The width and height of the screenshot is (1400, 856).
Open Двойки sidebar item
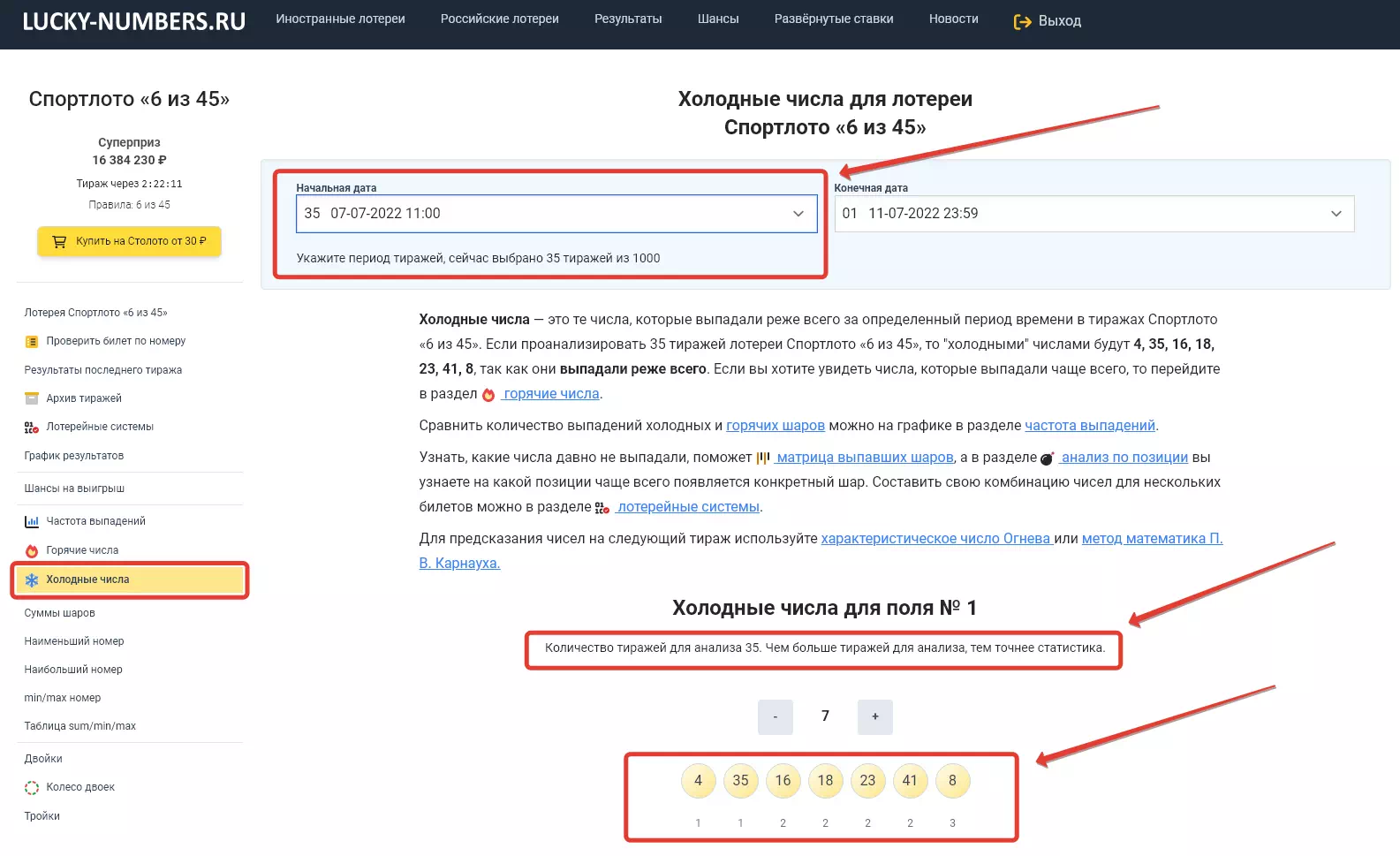pos(43,759)
